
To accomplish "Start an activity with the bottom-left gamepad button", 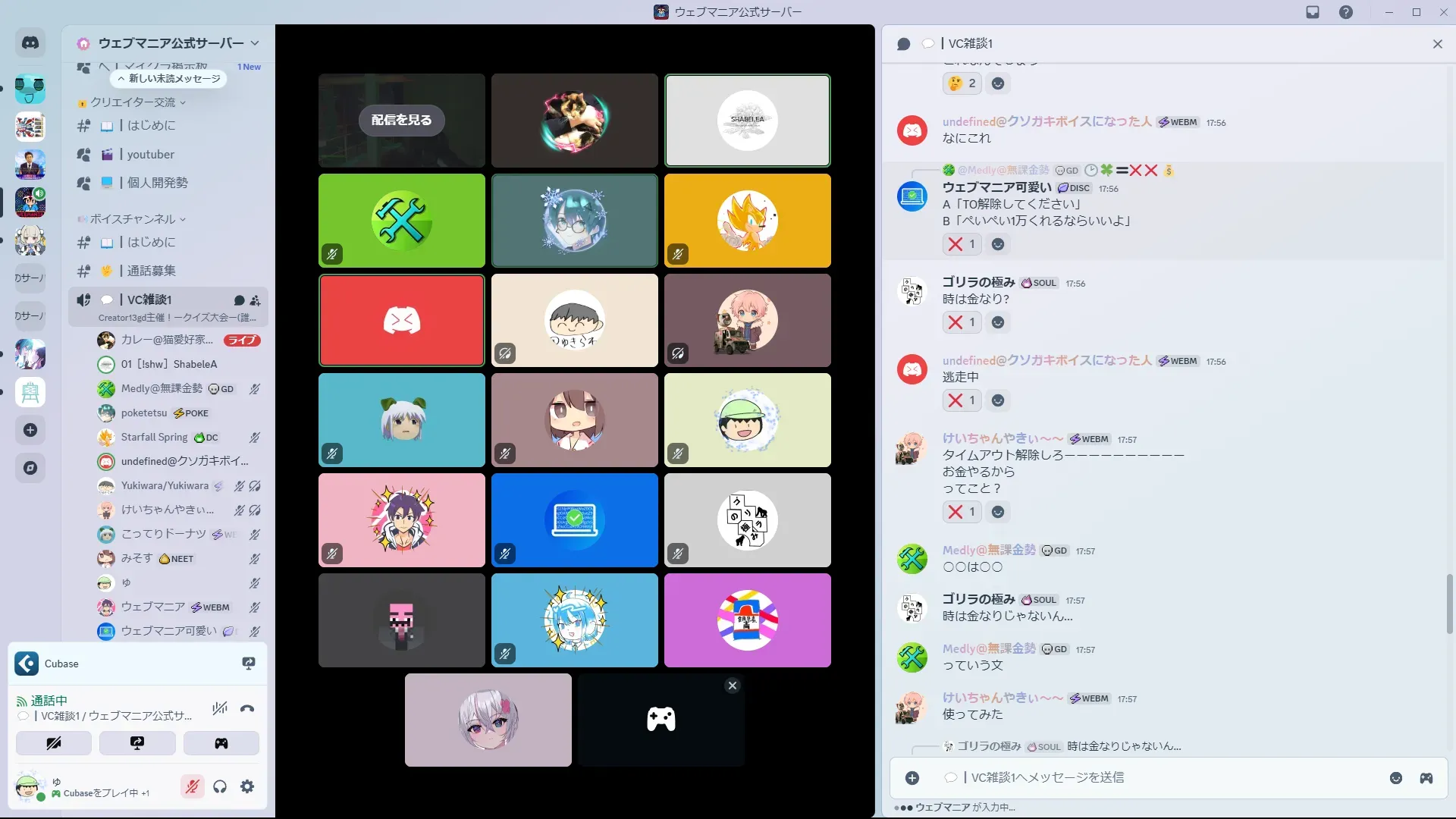I will 221,743.
